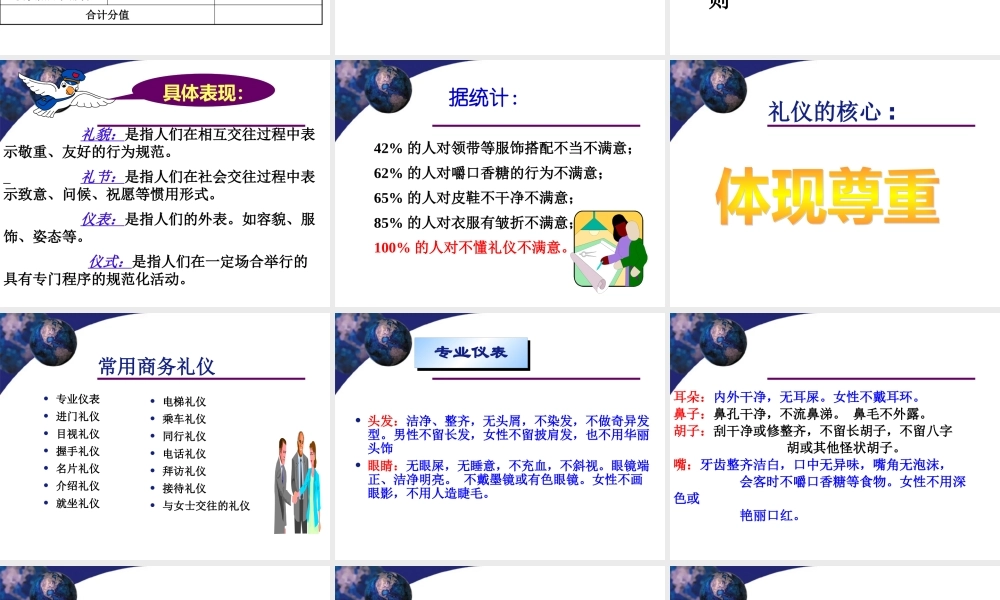1000x600 pixels.
Task: Click the 名片礼仪 bullet item
Action: 78,469
